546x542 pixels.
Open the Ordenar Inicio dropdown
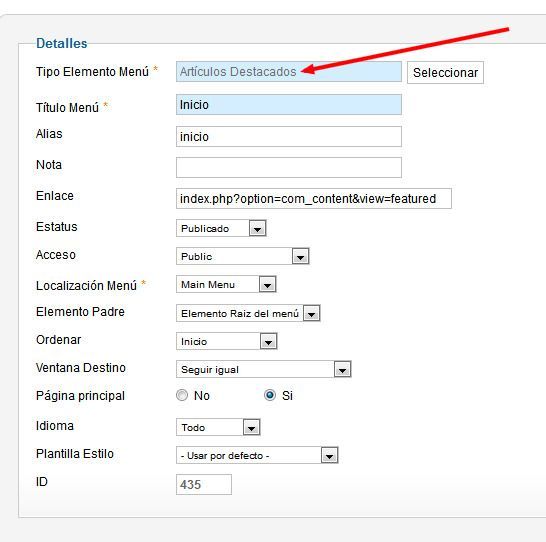pos(226,341)
